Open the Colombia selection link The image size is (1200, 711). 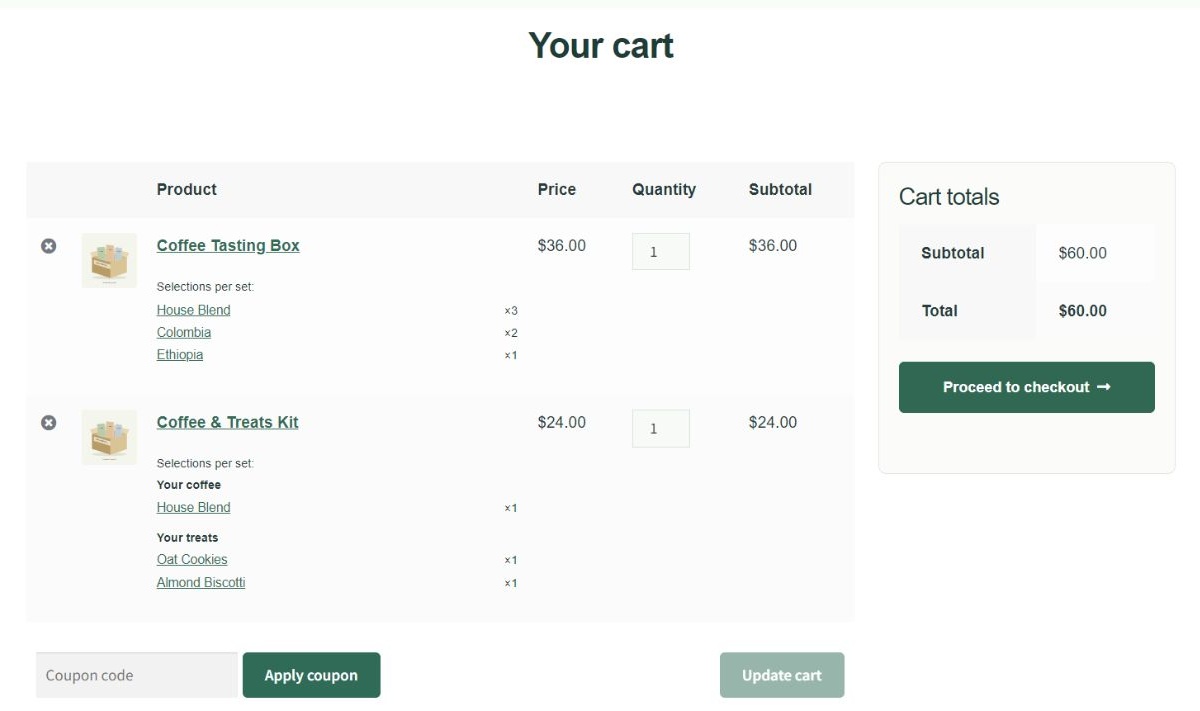coord(184,332)
